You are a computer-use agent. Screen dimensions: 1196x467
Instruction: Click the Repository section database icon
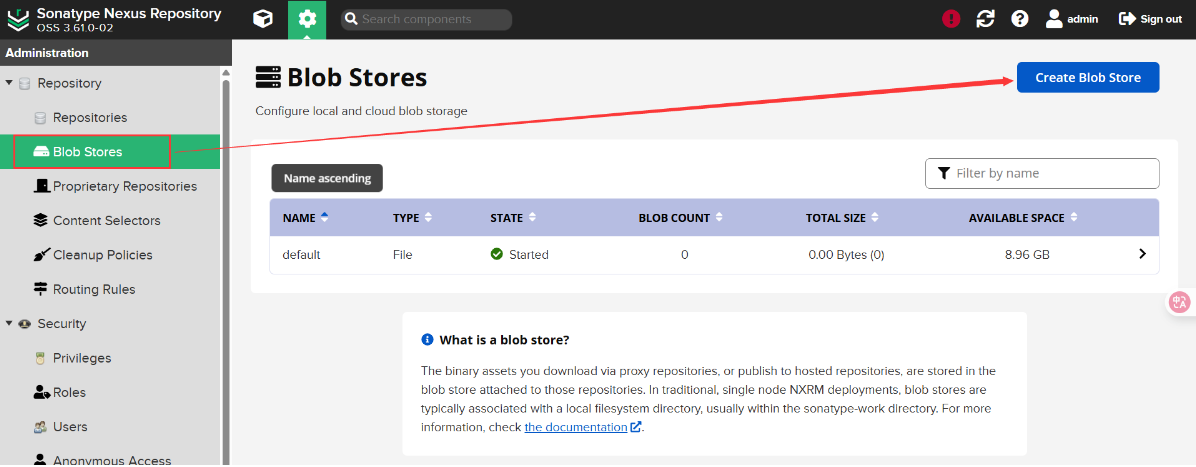coord(25,83)
